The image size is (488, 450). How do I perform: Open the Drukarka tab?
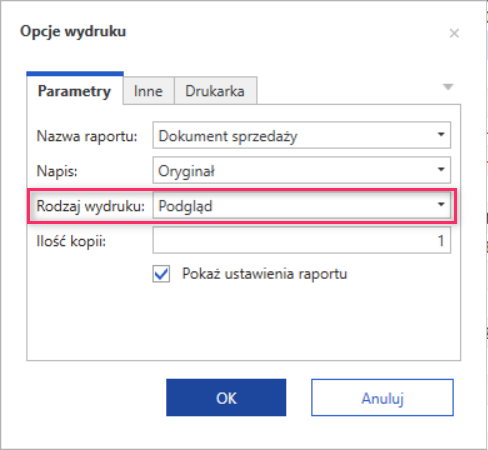215,91
